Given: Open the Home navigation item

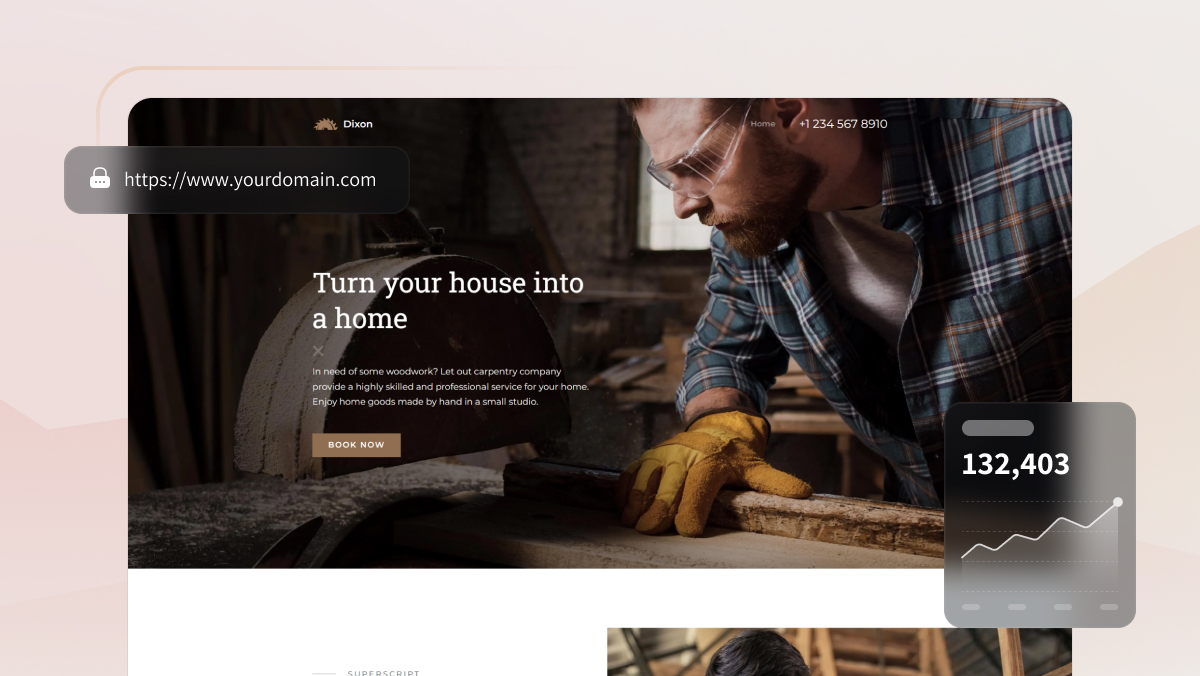Looking at the screenshot, I should tap(762, 124).
